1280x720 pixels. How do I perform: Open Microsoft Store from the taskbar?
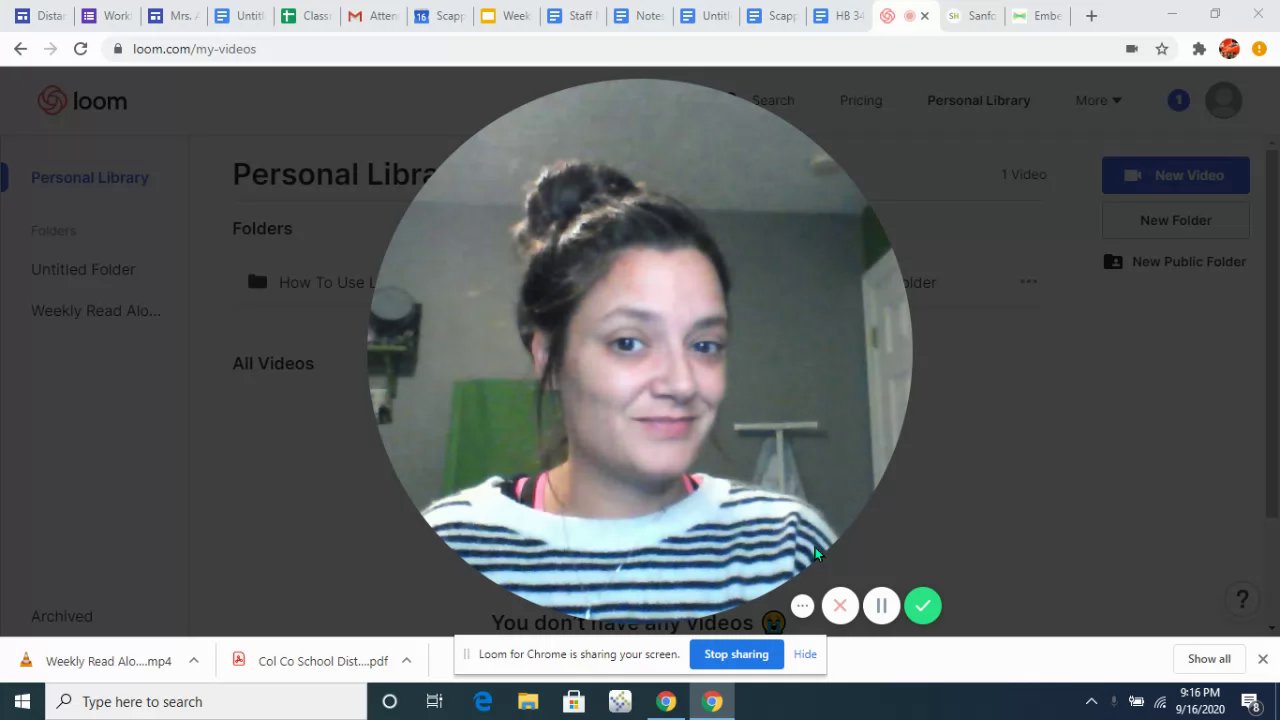[574, 701]
